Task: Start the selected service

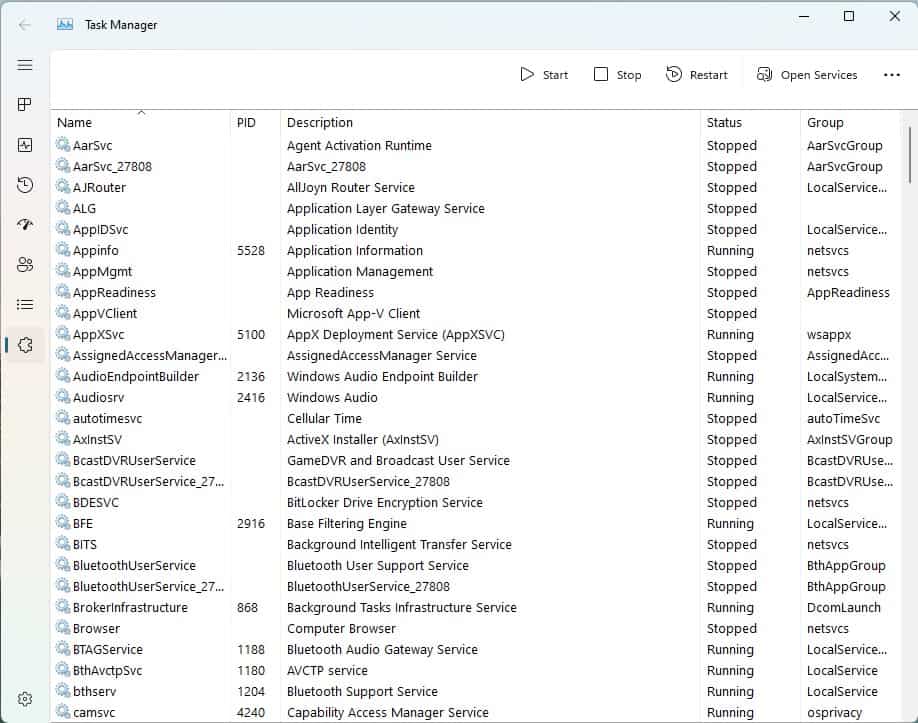Action: (x=543, y=74)
